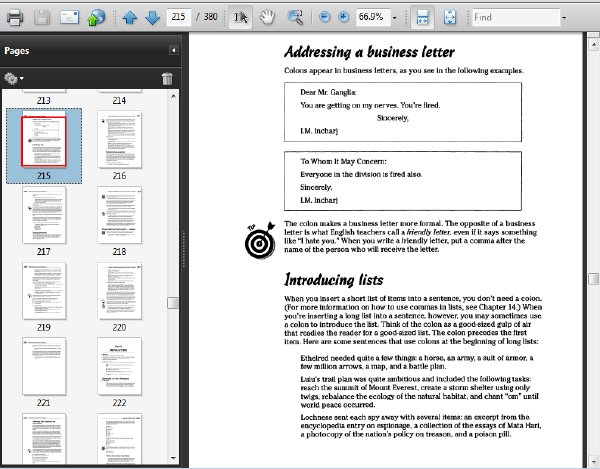This screenshot has width=600, height=469.
Task: Open the Pages panel gear options menu
Action: pyautogui.click(x=13, y=78)
